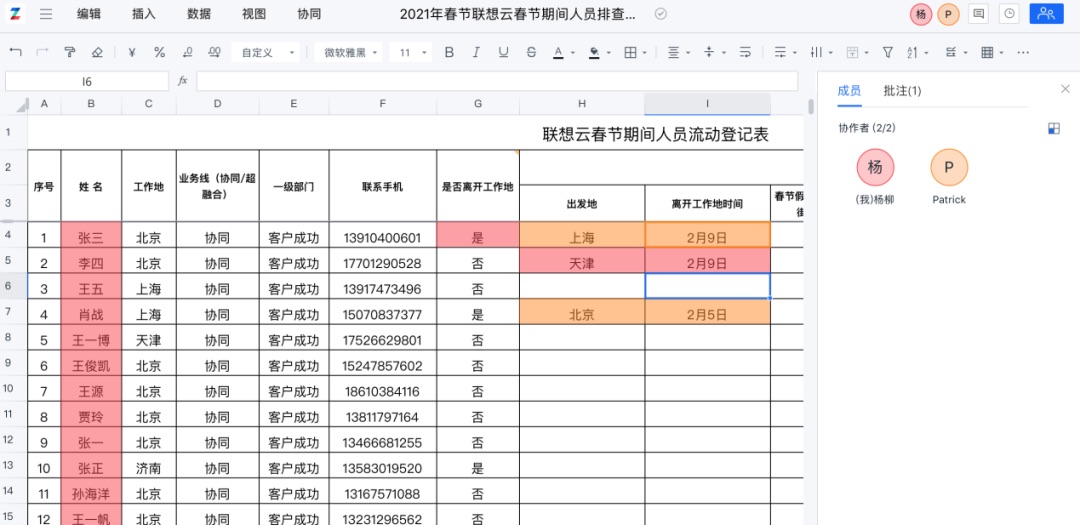Screen dimensions: 1080x525
Task: Open the 自定义 number format dropdown
Action: click(x=266, y=52)
